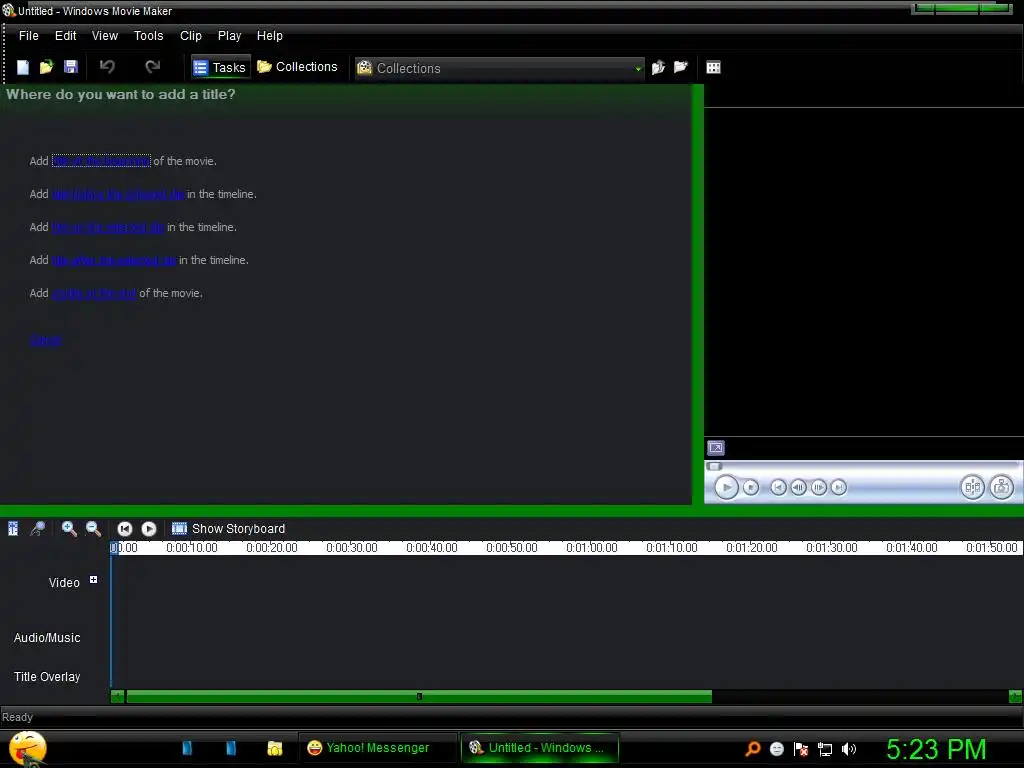Screen dimensions: 1024x768
Task: Add title on the selected clip
Action: click(x=108, y=227)
